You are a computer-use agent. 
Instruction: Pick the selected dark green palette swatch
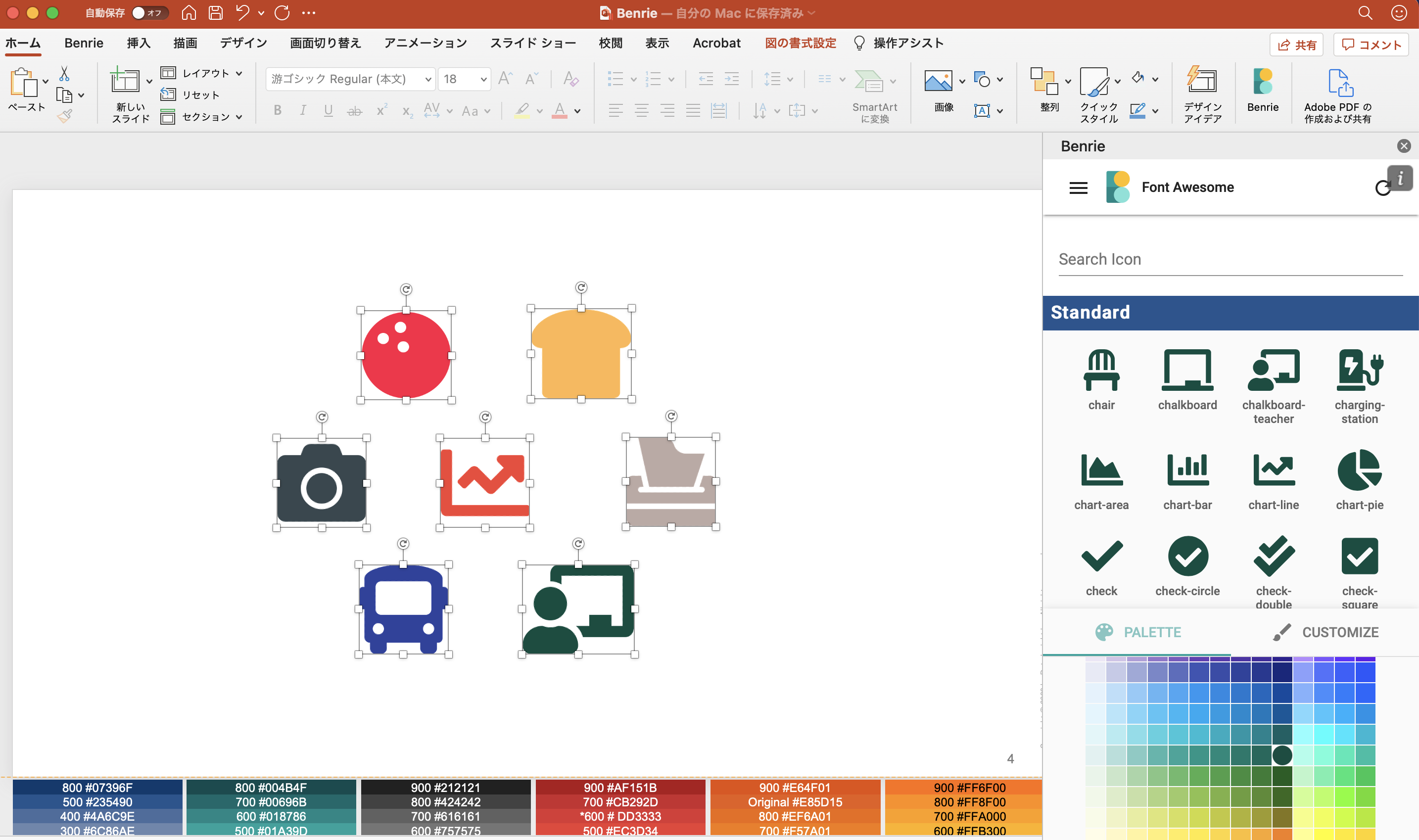[1282, 755]
